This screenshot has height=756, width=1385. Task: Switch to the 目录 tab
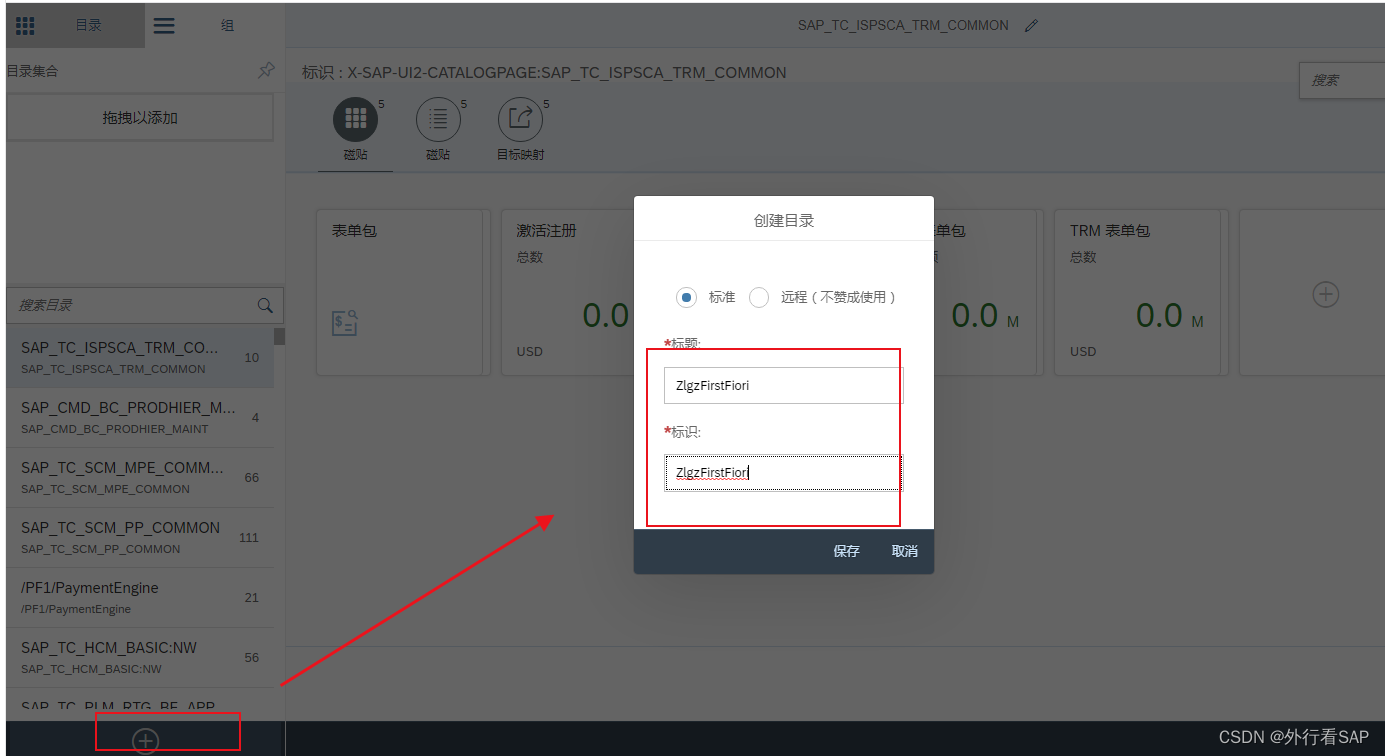pyautogui.click(x=75, y=26)
